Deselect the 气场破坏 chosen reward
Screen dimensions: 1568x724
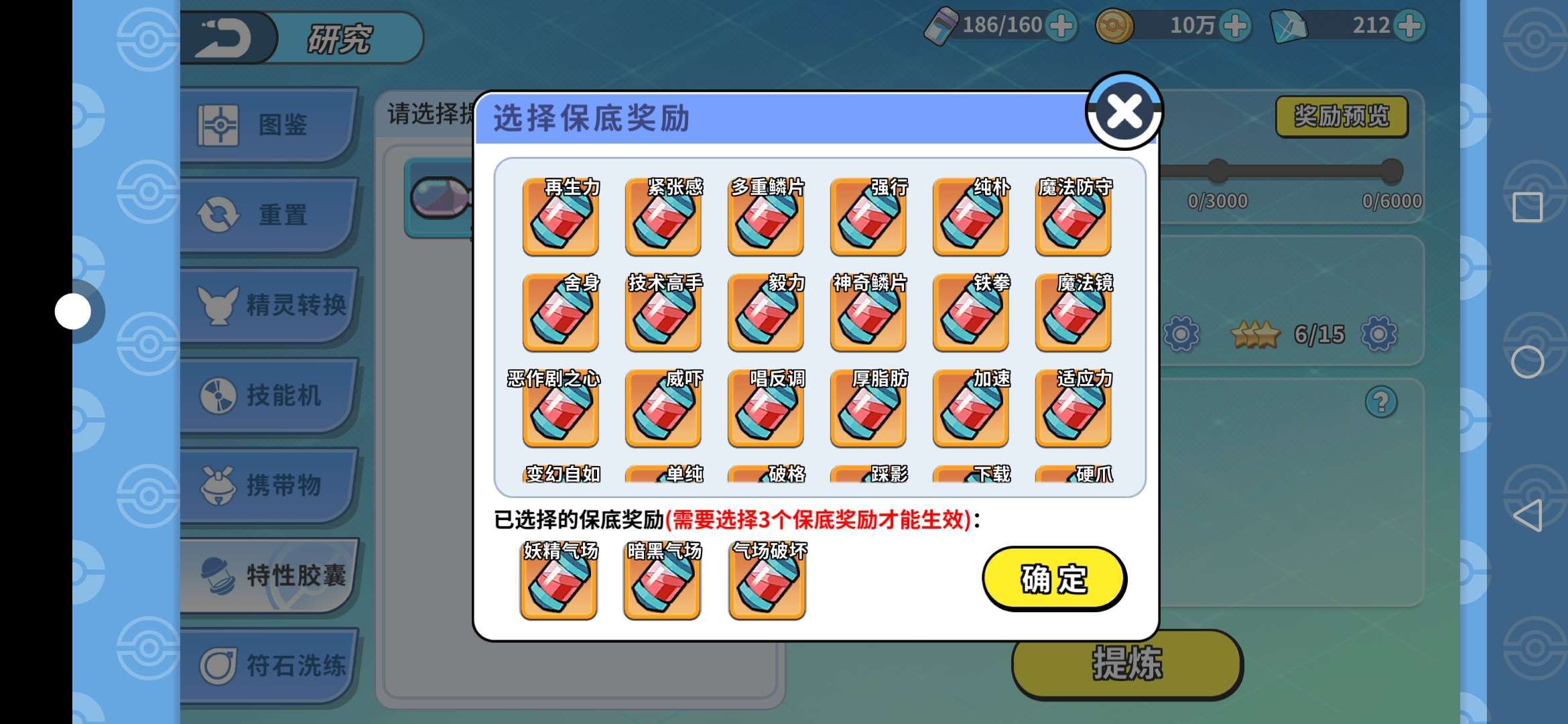[x=768, y=581]
